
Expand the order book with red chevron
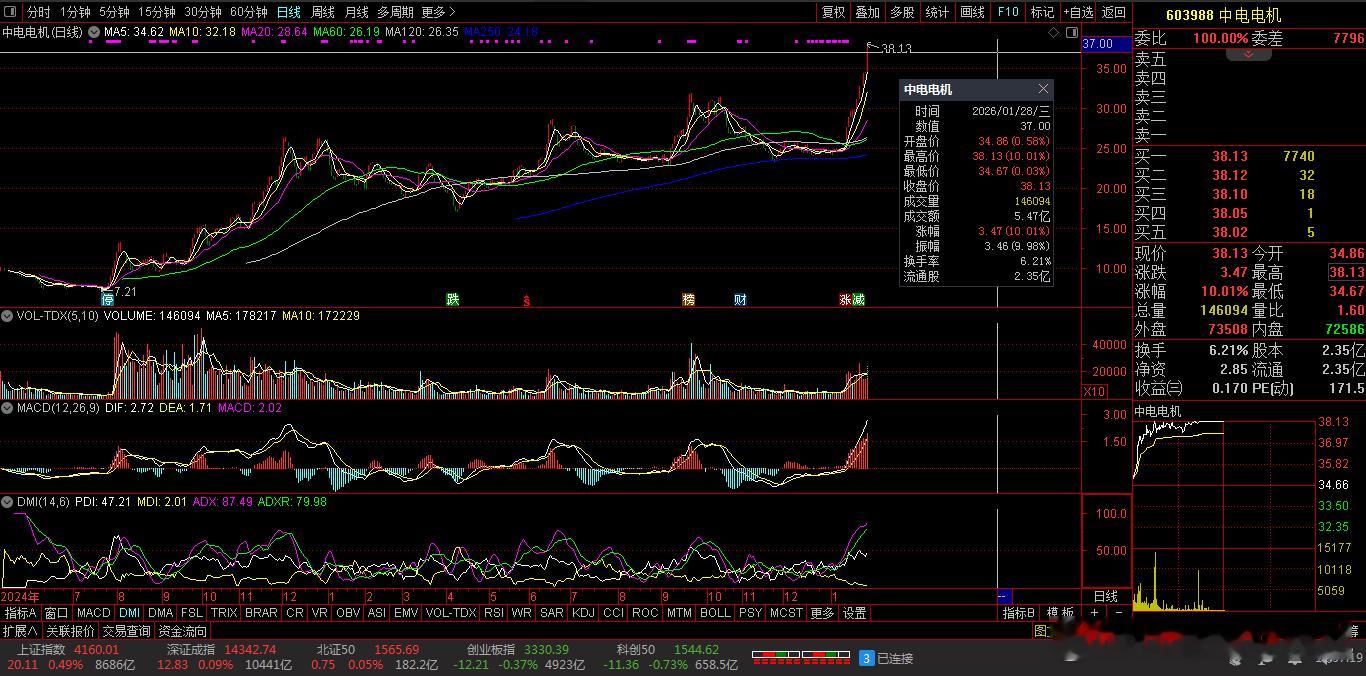pos(1249,54)
